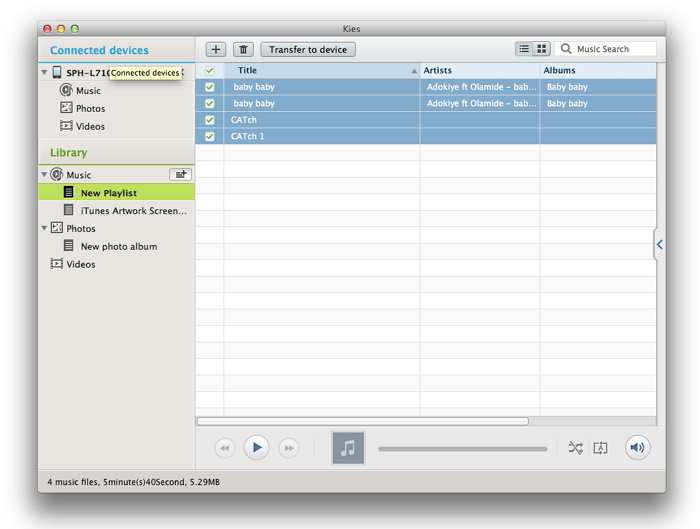This screenshot has width=700, height=529.
Task: Open Library Videos section
Action: pyautogui.click(x=81, y=264)
